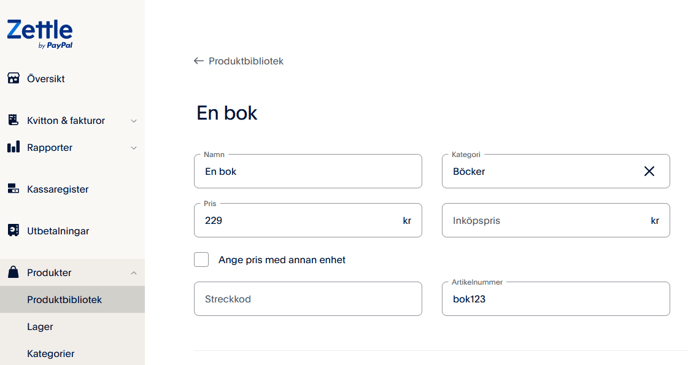Click the Produkter shopping bag icon
This screenshot has height=365, width=688.
(x=14, y=272)
